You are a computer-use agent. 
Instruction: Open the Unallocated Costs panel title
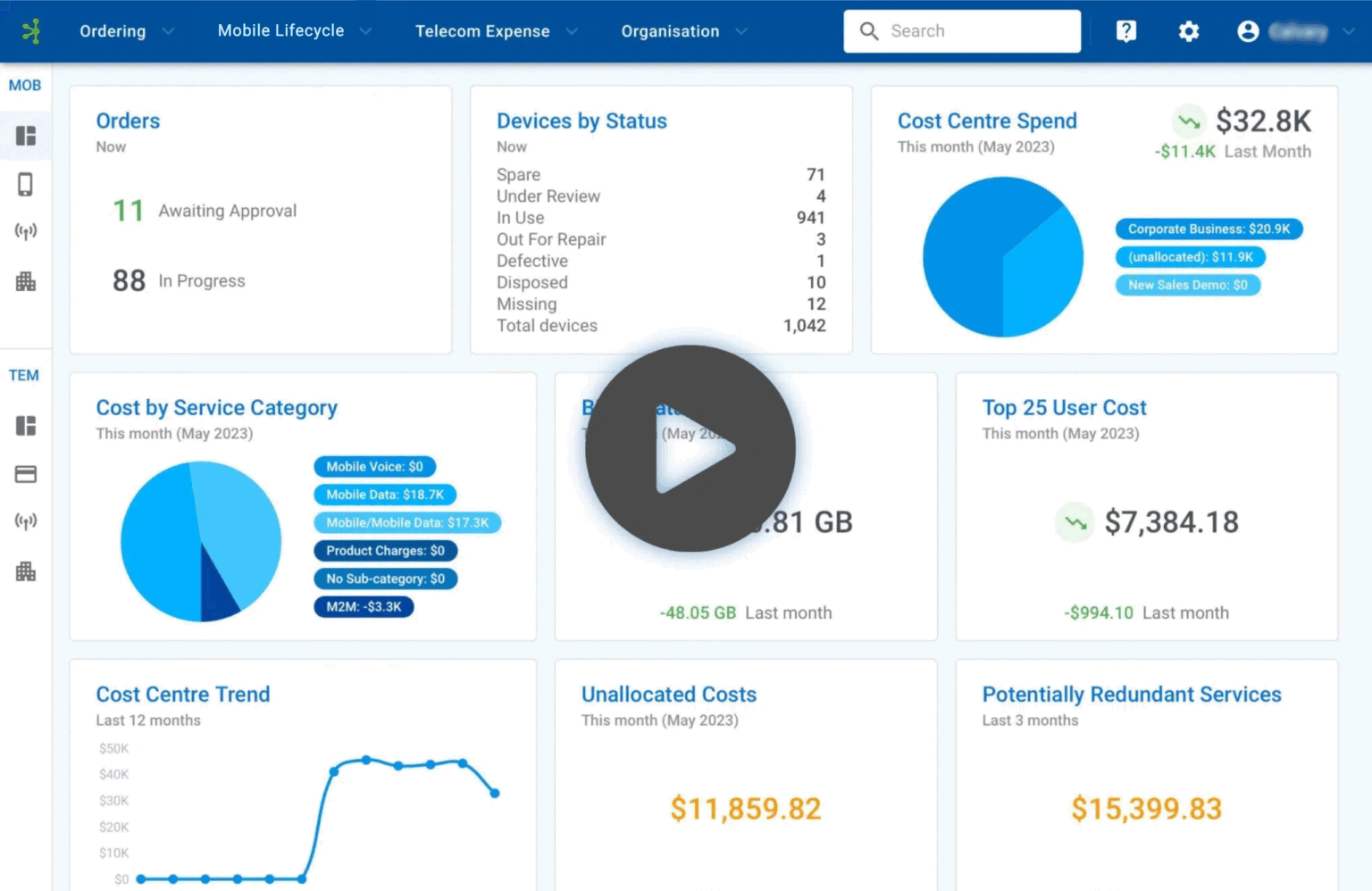668,694
